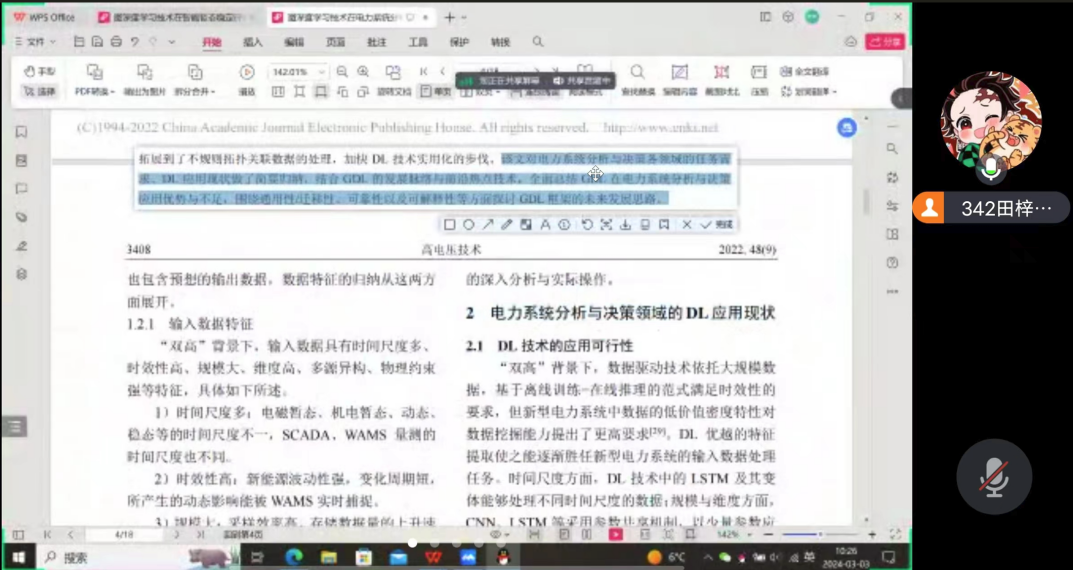Open the 工具 ribbon tab
This screenshot has width=1073, height=570.
tap(418, 42)
